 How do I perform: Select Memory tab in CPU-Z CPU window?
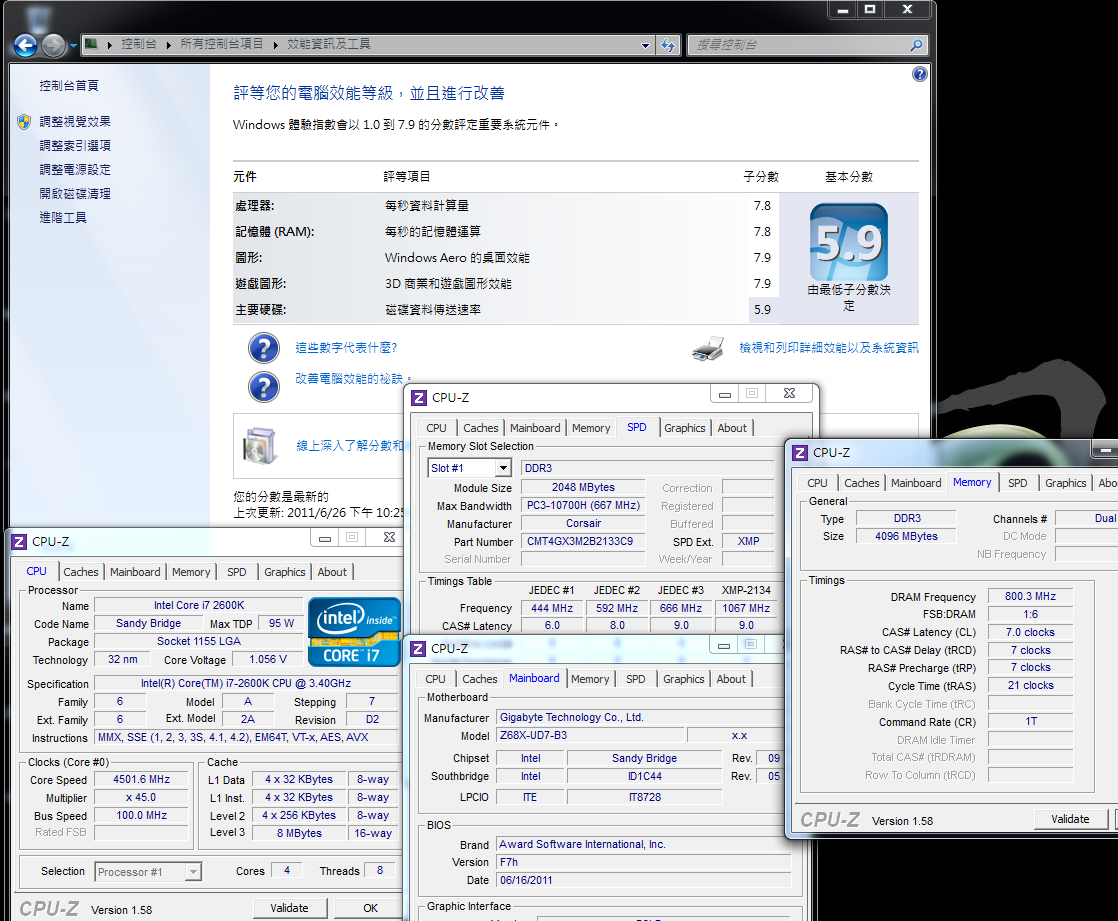pos(191,572)
